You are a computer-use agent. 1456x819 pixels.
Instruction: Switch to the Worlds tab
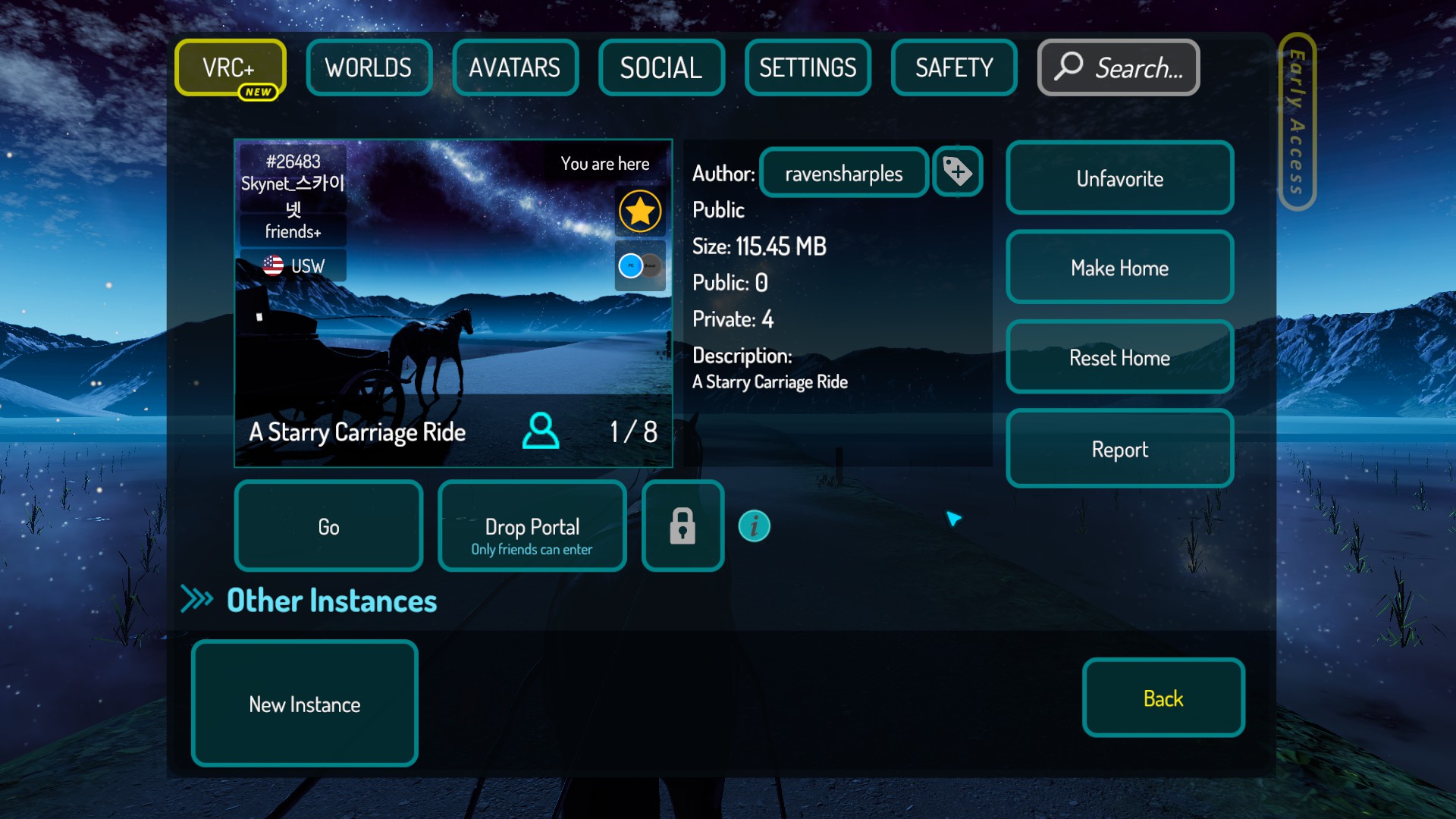(369, 67)
